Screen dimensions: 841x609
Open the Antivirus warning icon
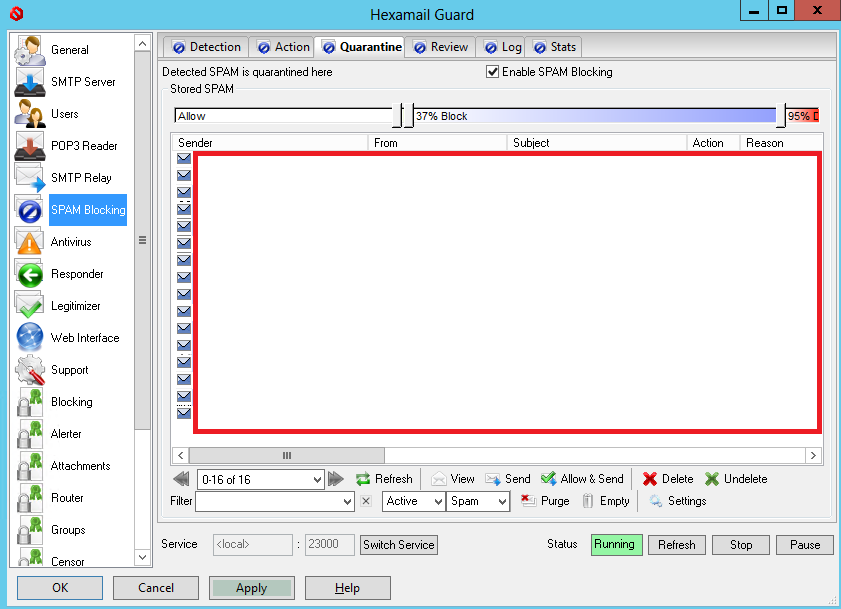click(29, 242)
